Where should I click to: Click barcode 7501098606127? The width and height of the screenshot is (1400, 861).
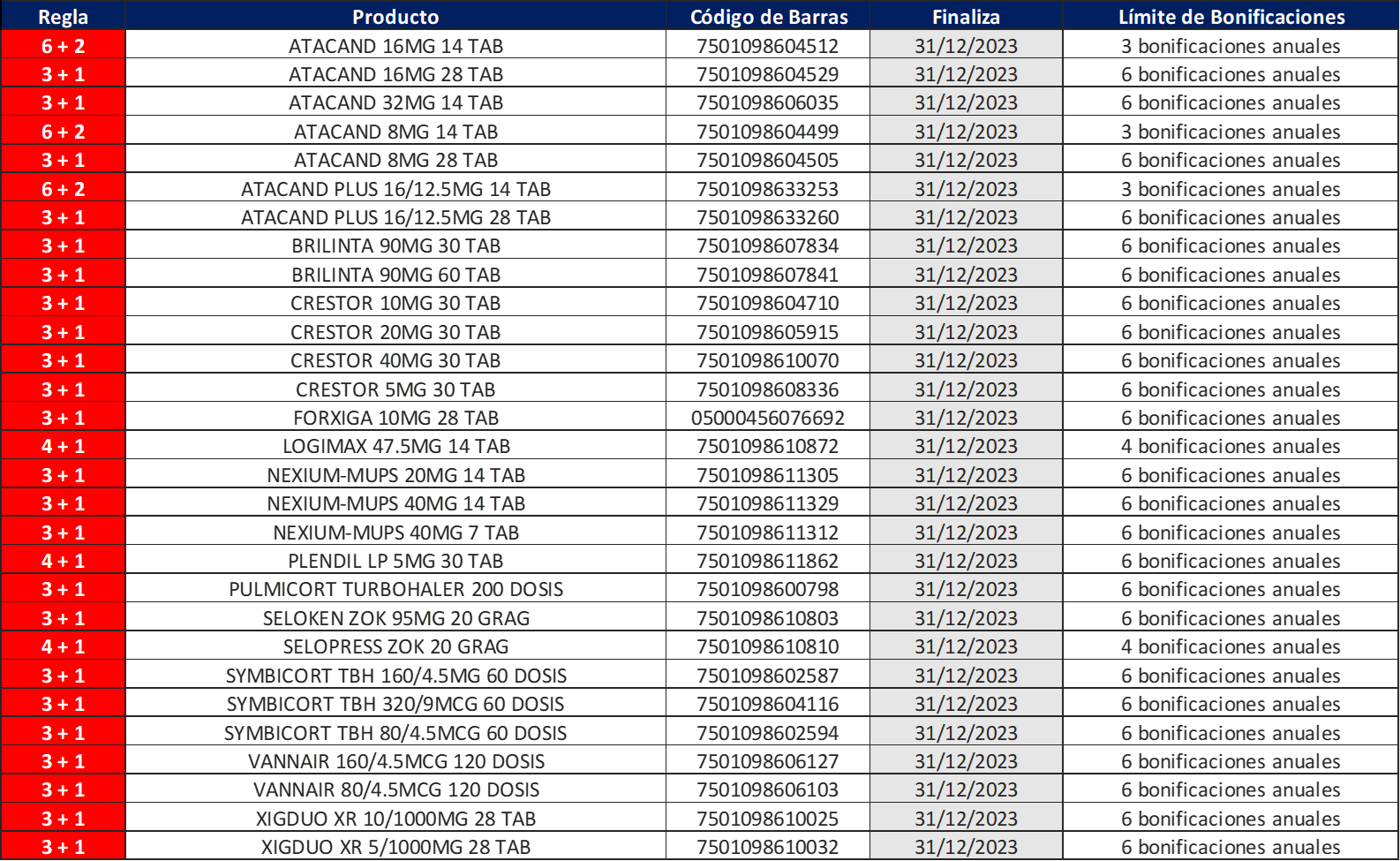tap(768, 761)
